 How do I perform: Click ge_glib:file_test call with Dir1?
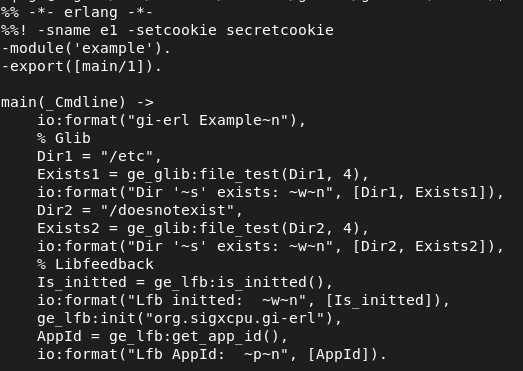pyautogui.click(x=243, y=174)
